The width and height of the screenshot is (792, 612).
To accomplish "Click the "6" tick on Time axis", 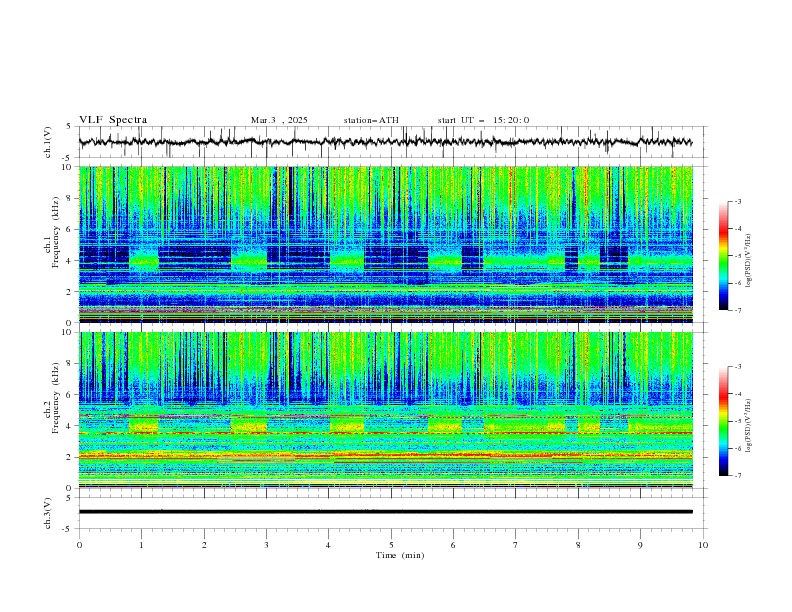I will [x=454, y=545].
